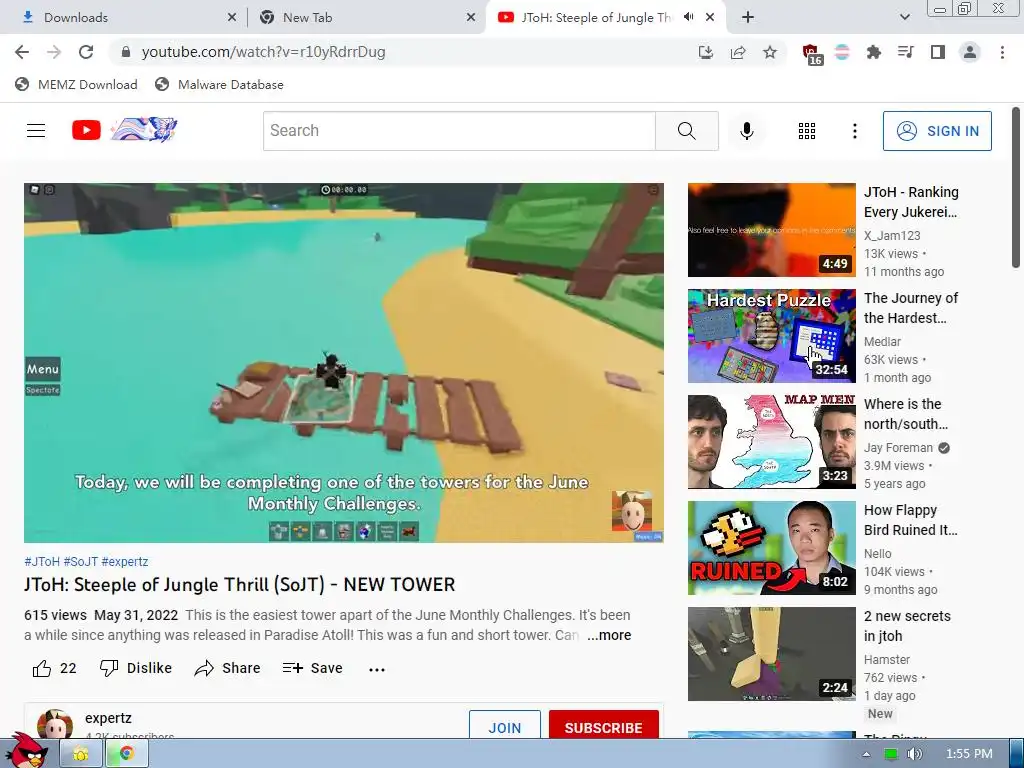
Task: Click the install/download page icon in address bar
Action: [705, 52]
